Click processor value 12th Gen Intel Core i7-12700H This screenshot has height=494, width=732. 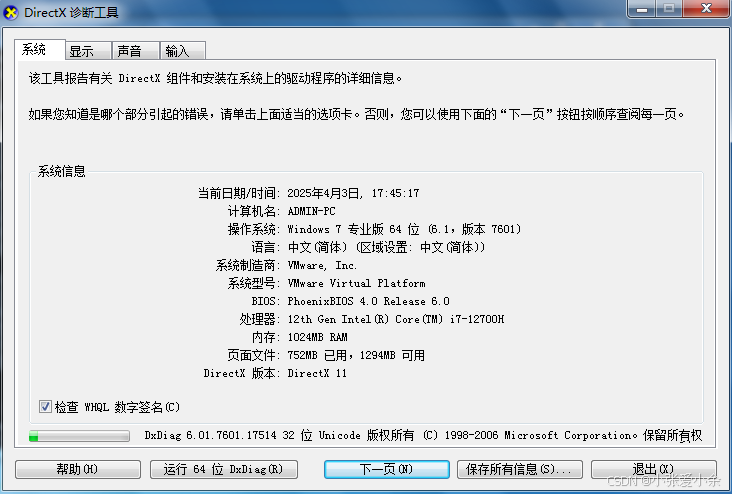pos(396,319)
